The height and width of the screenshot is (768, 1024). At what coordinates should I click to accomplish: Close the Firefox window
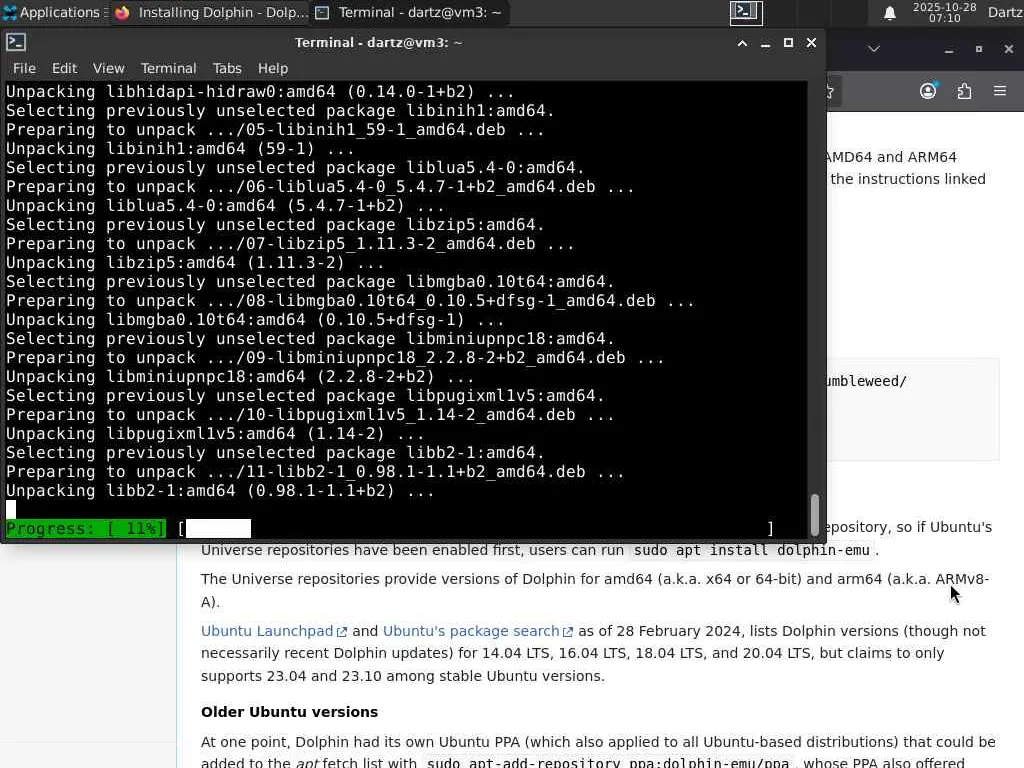(1008, 49)
